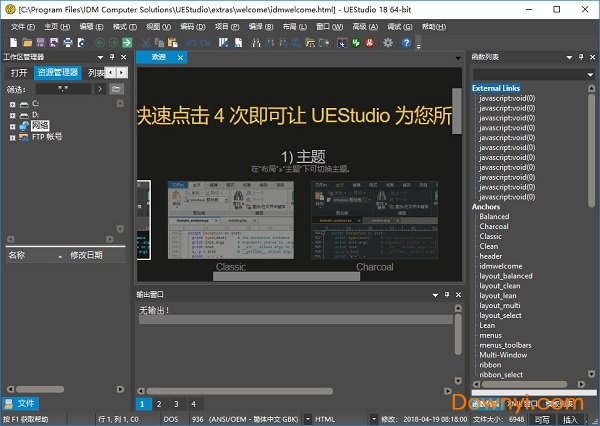Open the function list combo box

(533, 74)
